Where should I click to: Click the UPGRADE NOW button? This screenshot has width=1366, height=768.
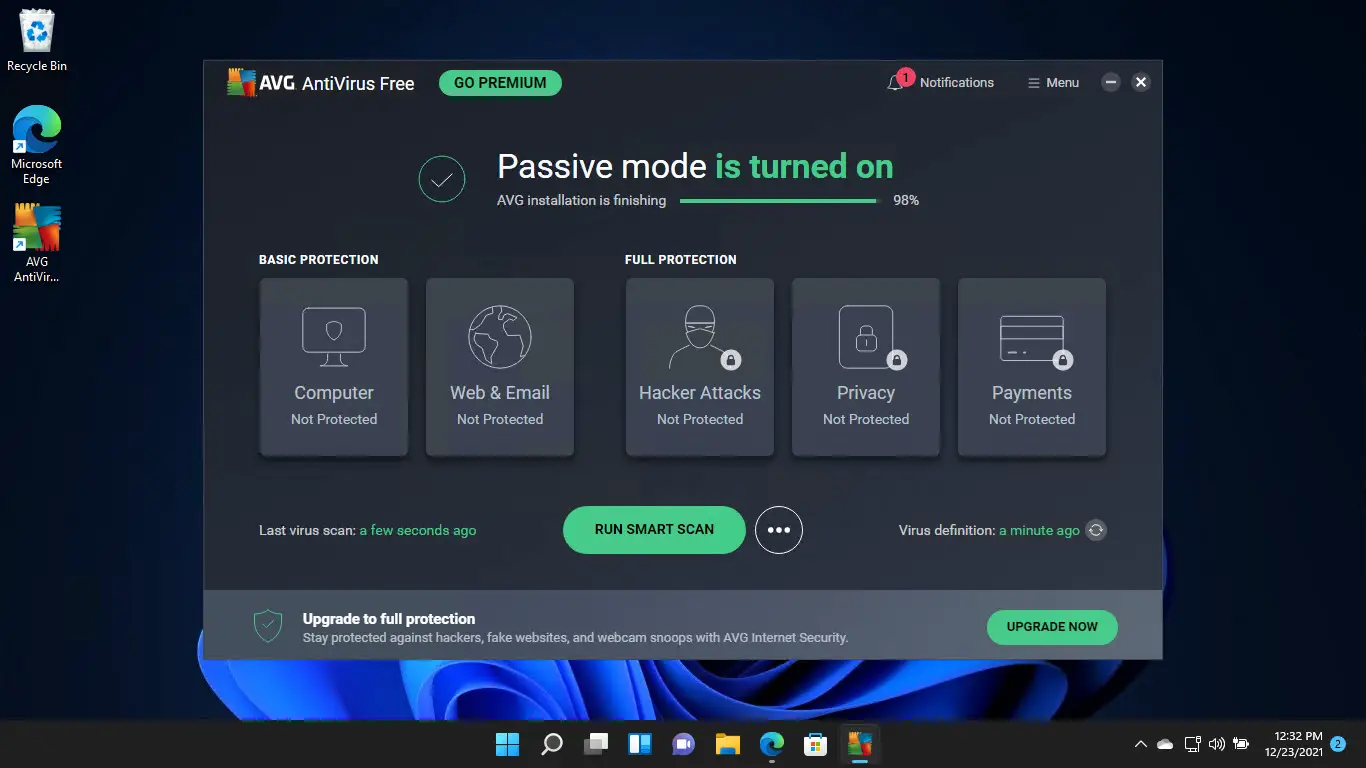pyautogui.click(x=1052, y=627)
